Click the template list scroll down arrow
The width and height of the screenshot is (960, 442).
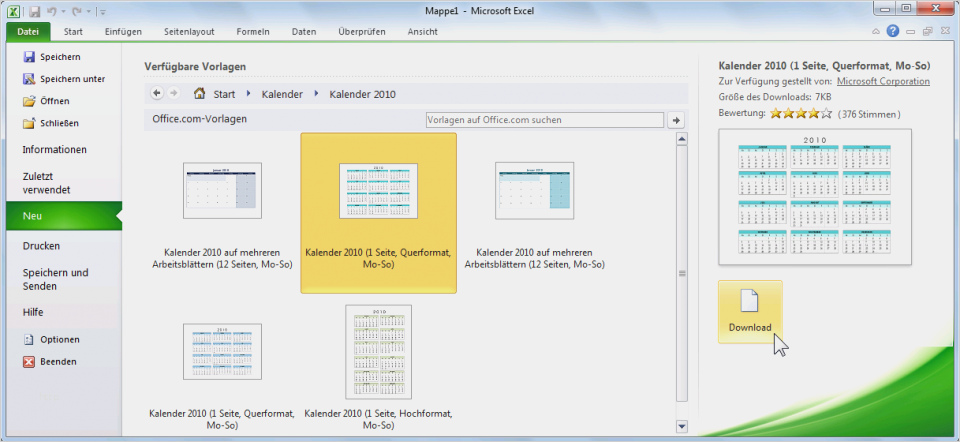tap(682, 426)
